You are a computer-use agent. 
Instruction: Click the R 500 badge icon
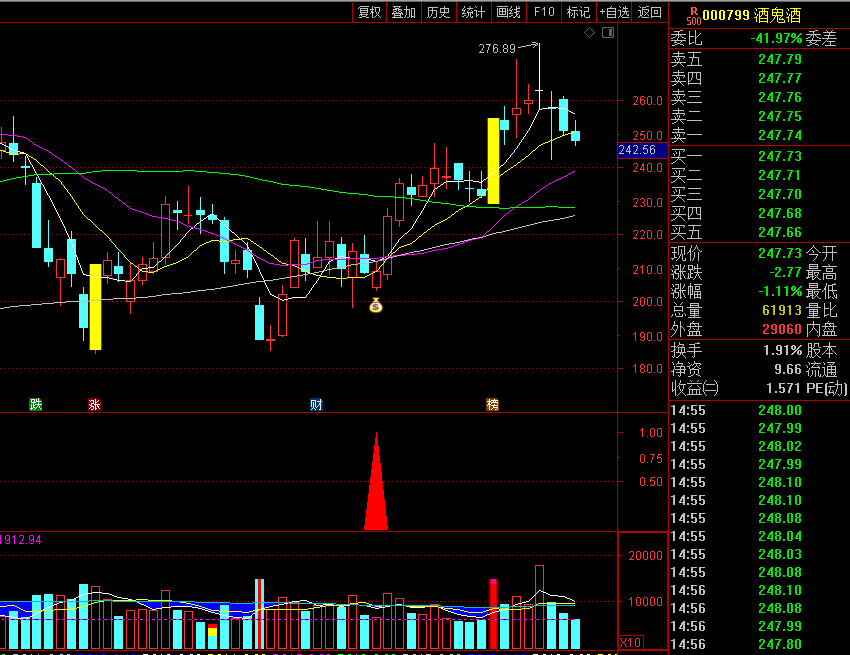[x=693, y=16]
